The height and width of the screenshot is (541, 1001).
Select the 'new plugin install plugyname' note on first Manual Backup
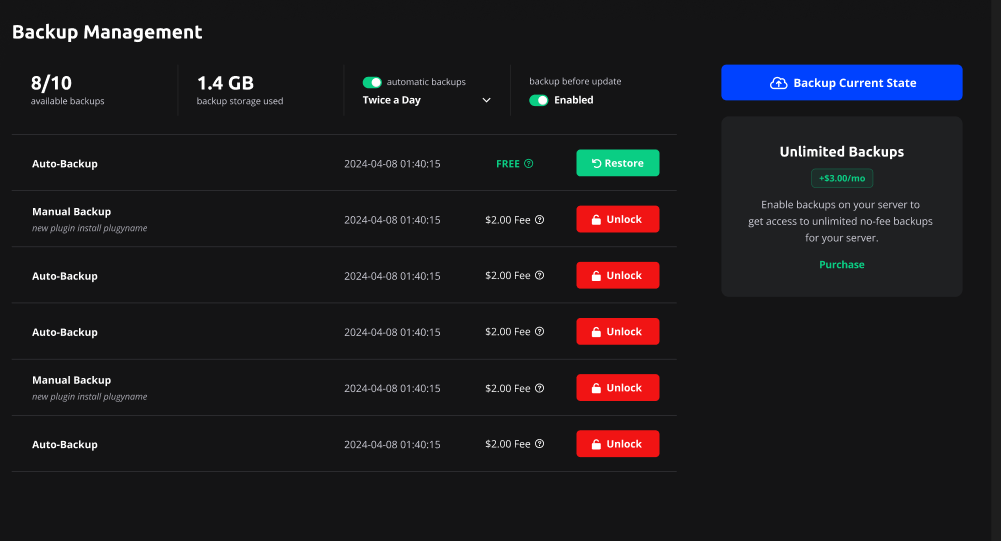(x=89, y=229)
